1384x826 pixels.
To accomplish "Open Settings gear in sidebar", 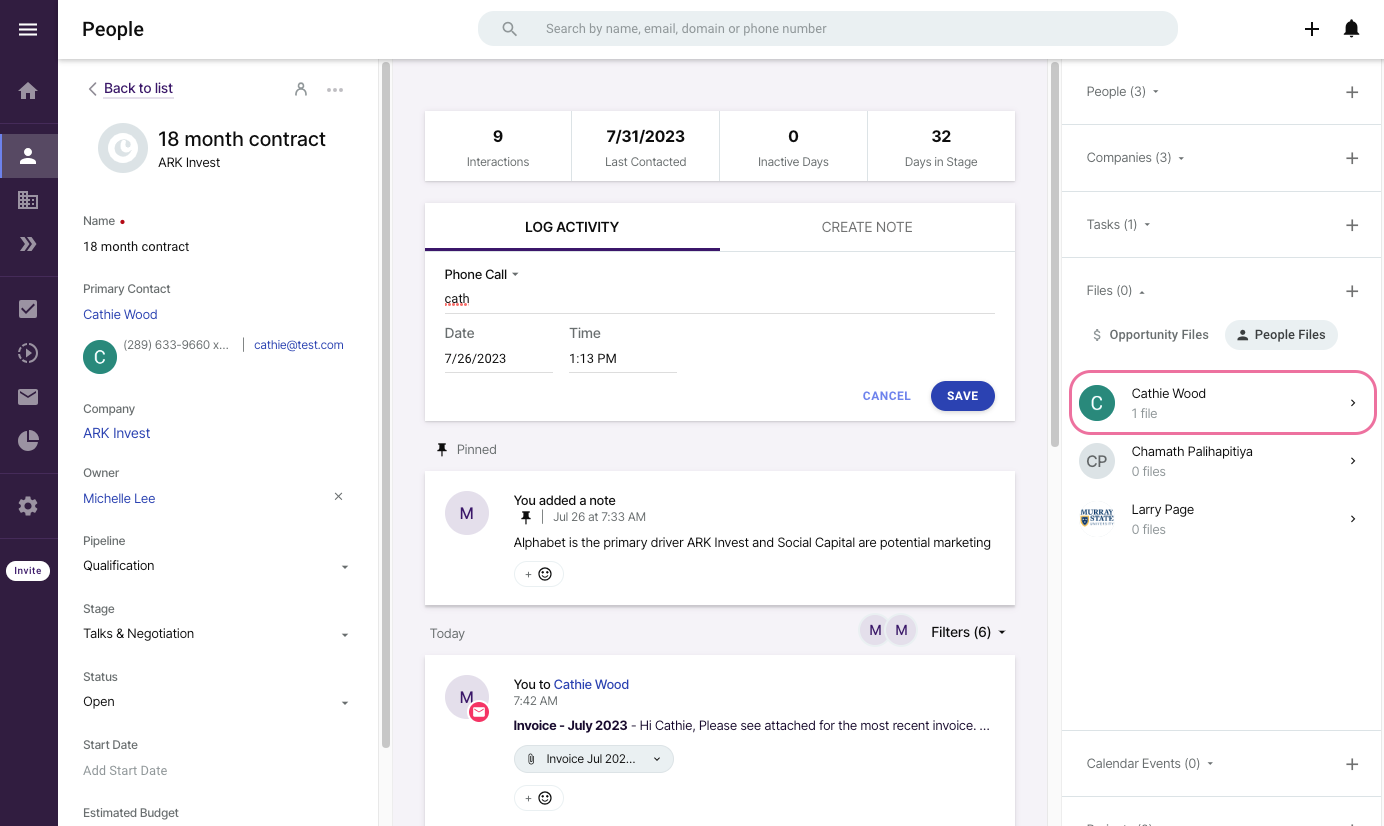I will pos(28,506).
